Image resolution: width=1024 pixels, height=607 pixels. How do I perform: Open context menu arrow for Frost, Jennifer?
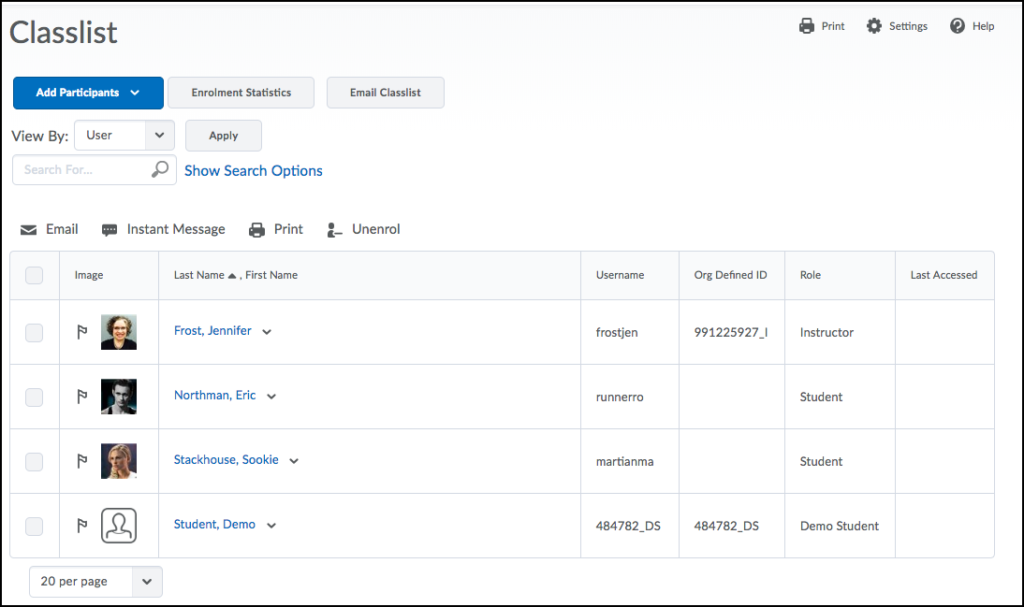tap(267, 332)
